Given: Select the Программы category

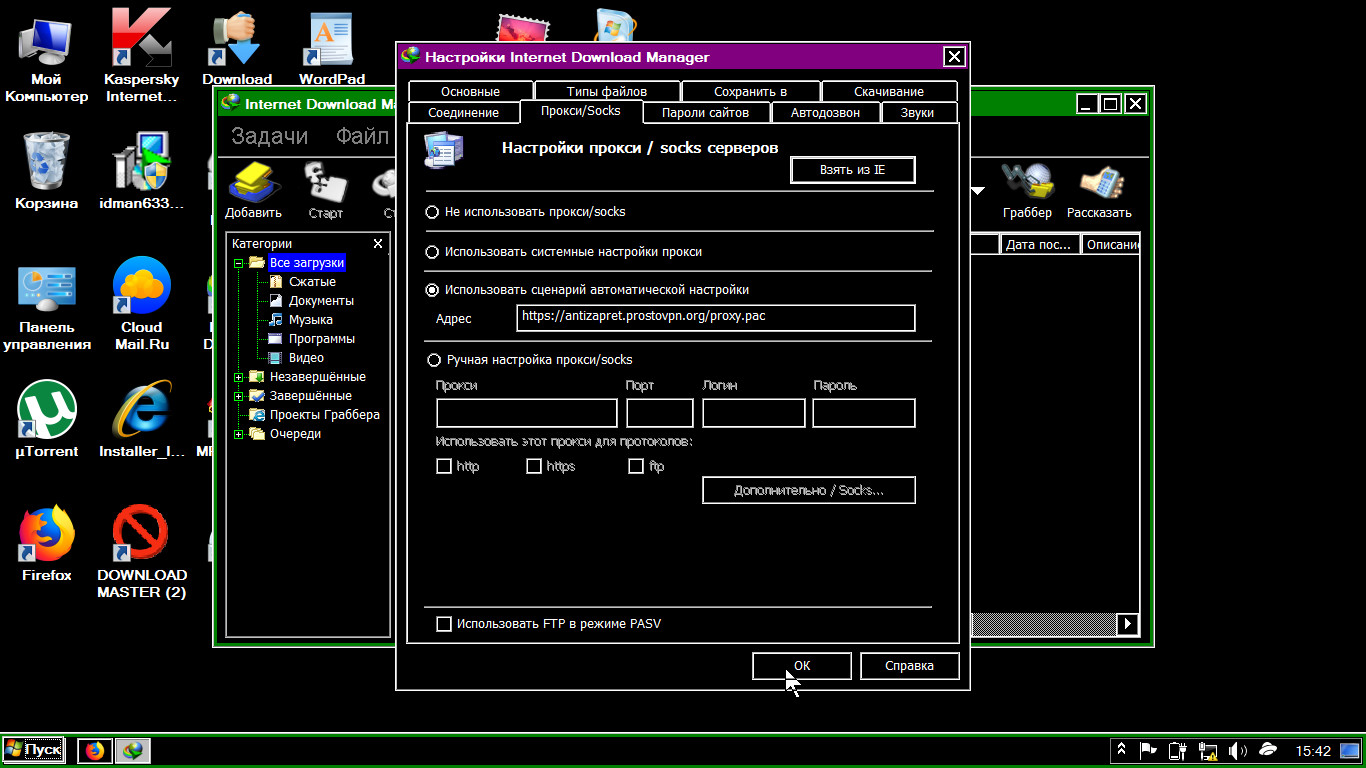Looking at the screenshot, I should pos(322,339).
